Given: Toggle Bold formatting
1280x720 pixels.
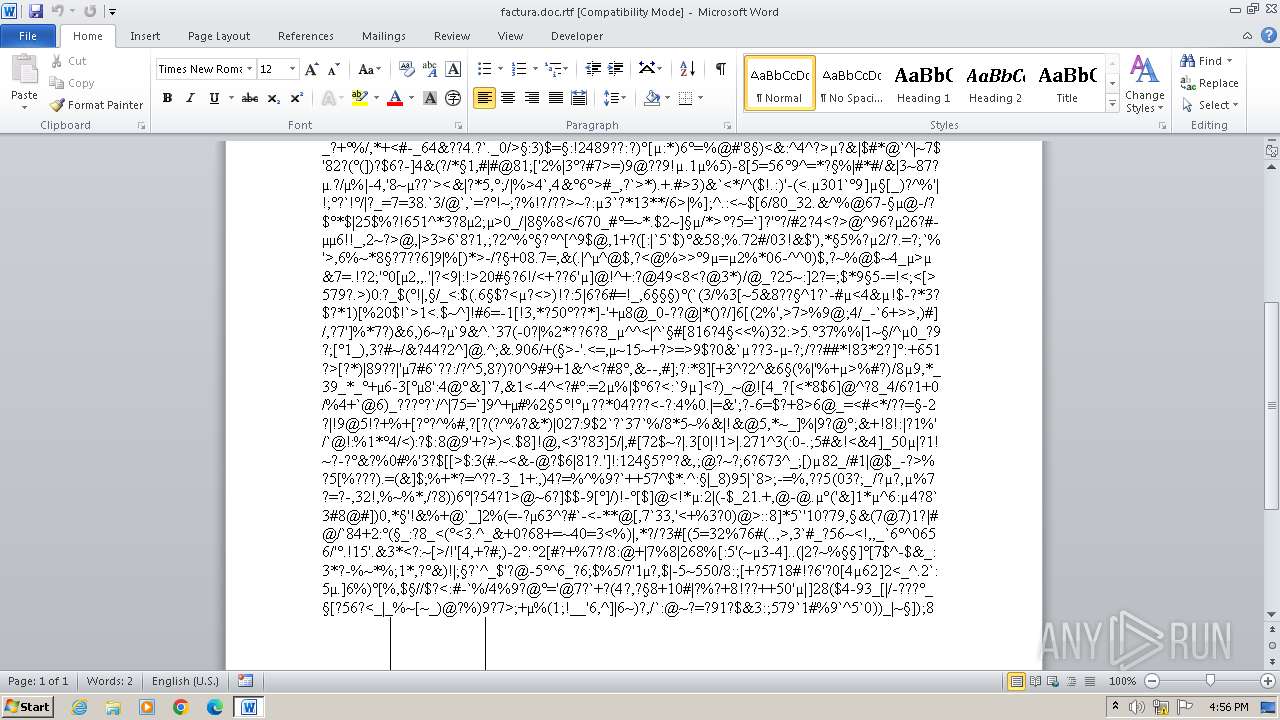Looking at the screenshot, I should 167,98.
